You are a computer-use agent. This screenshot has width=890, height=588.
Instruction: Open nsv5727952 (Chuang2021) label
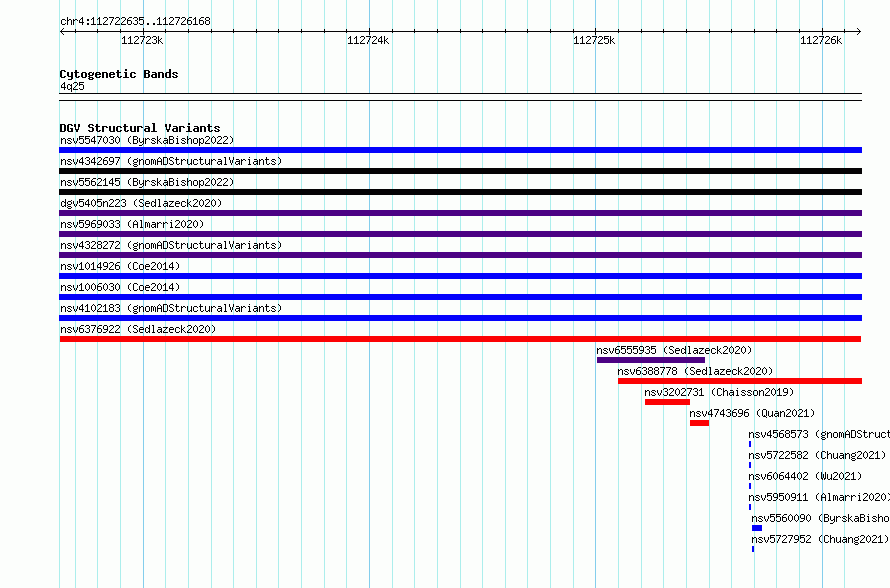(x=820, y=539)
